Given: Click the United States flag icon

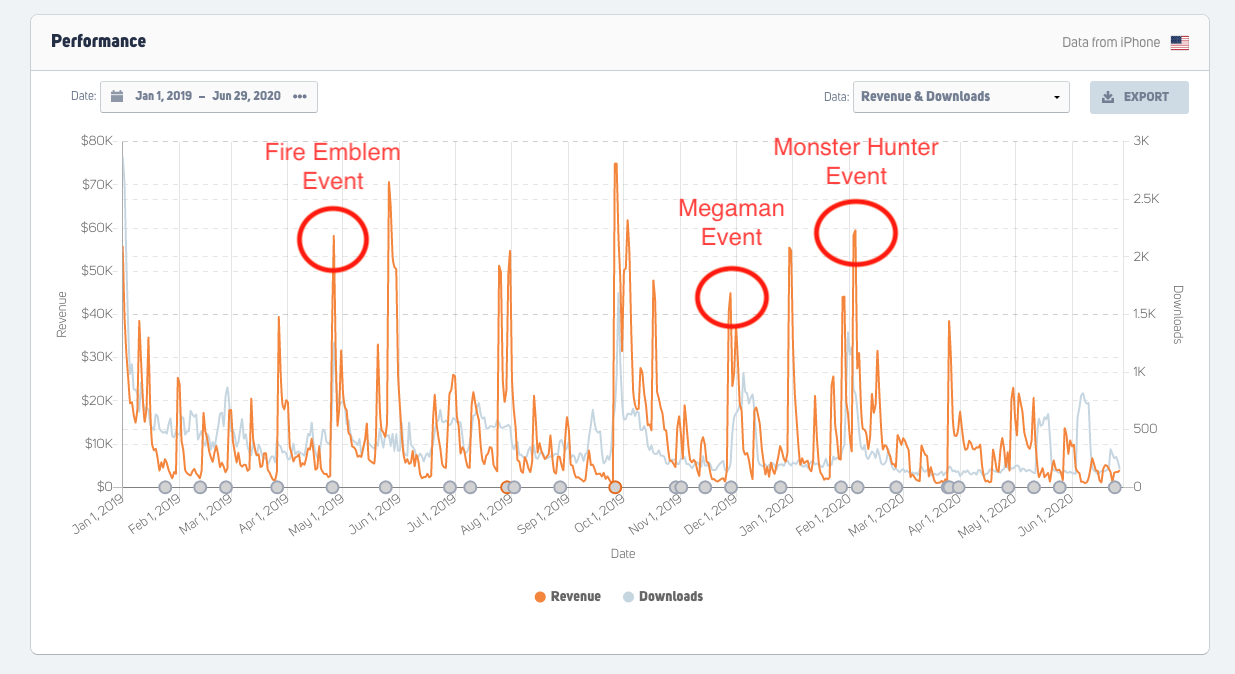Looking at the screenshot, I should (x=1180, y=43).
